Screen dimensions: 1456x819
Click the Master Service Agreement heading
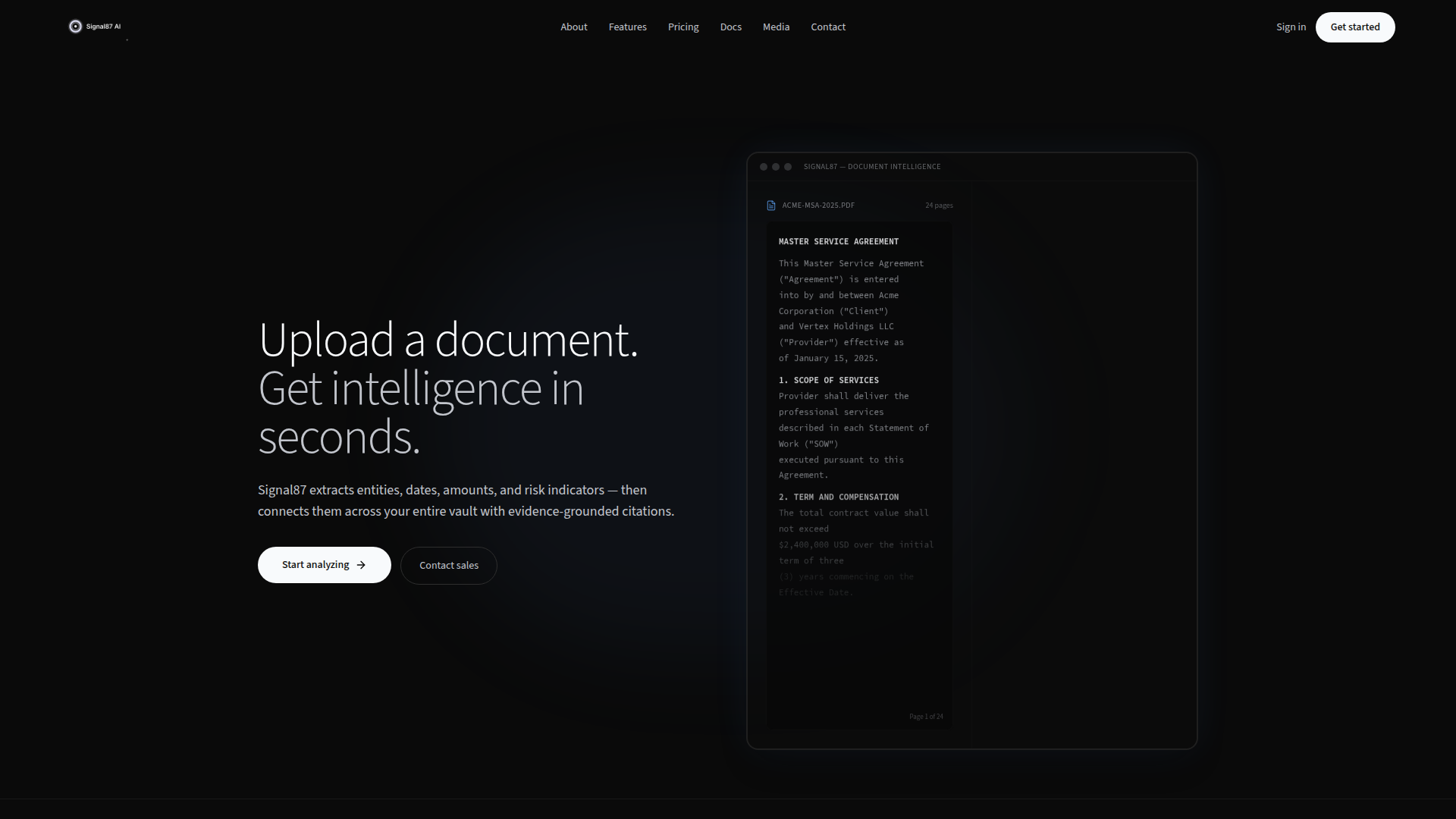point(838,242)
